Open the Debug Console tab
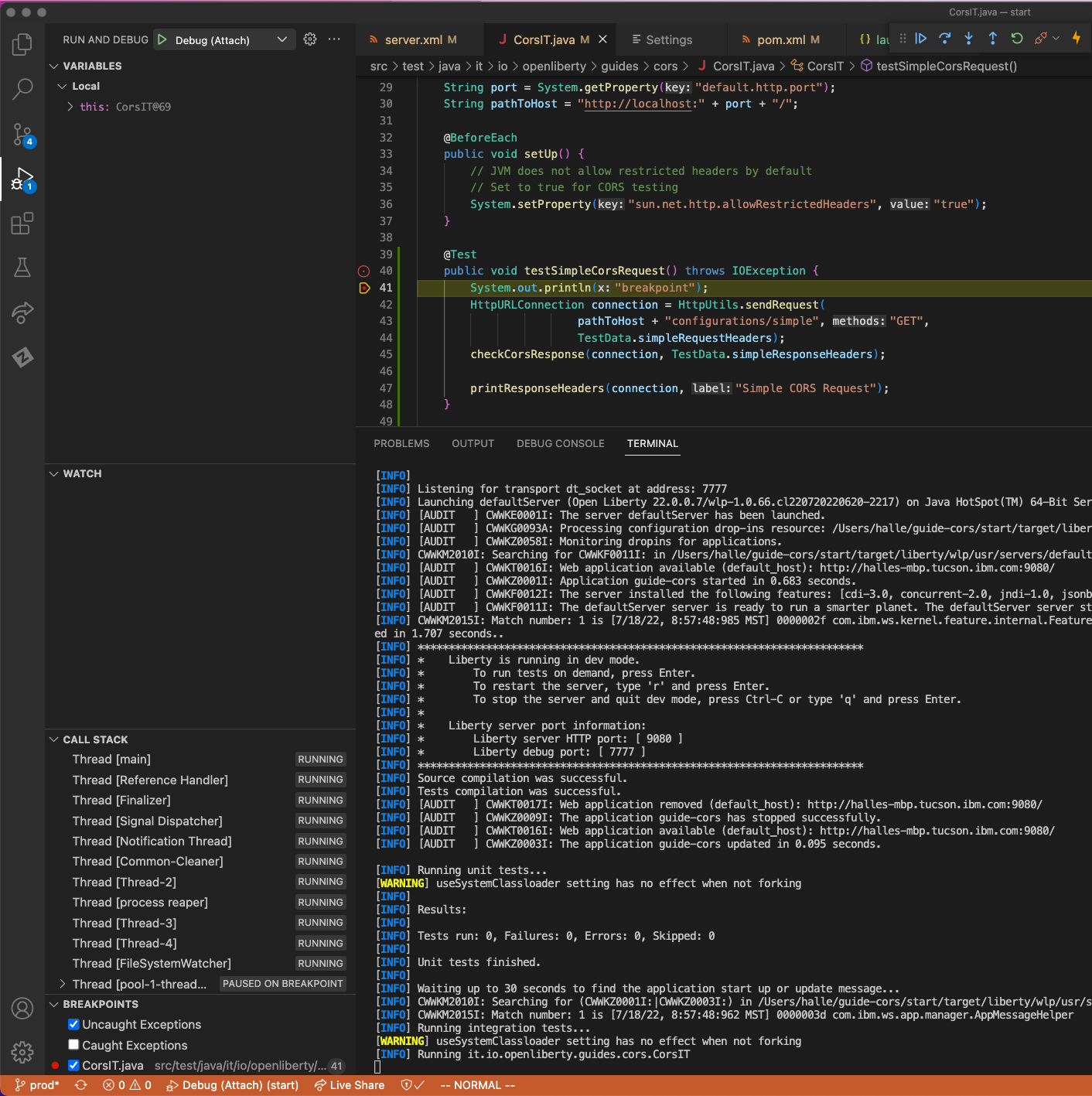 point(560,443)
